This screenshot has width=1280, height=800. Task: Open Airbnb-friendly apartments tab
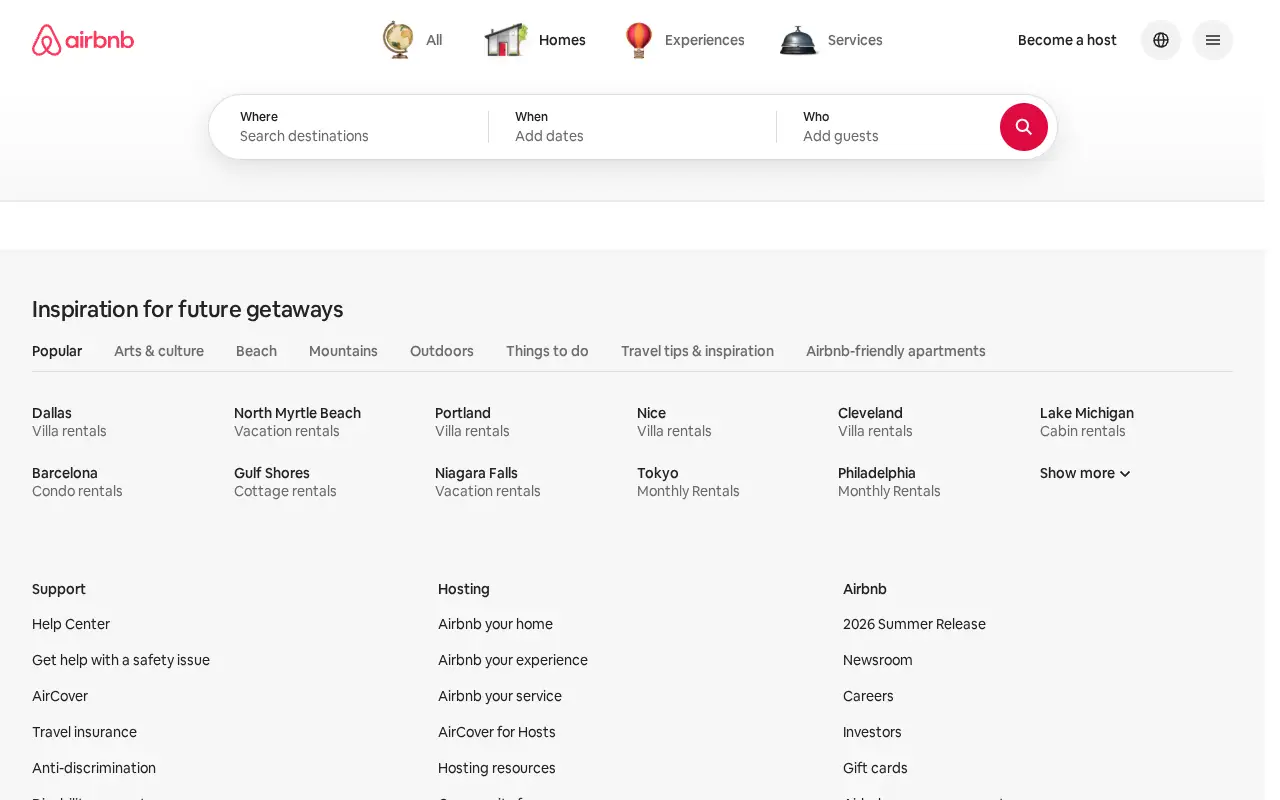pos(896,351)
